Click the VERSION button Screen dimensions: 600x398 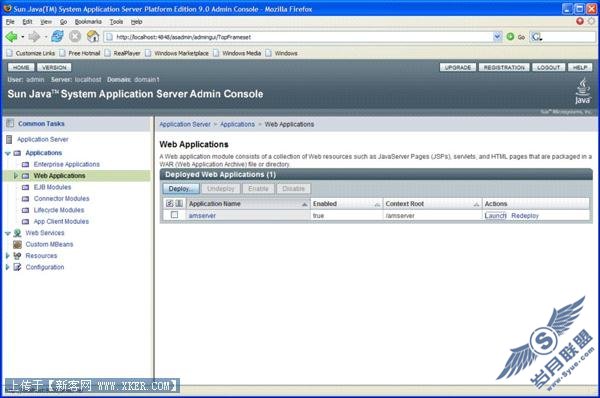(x=54, y=67)
